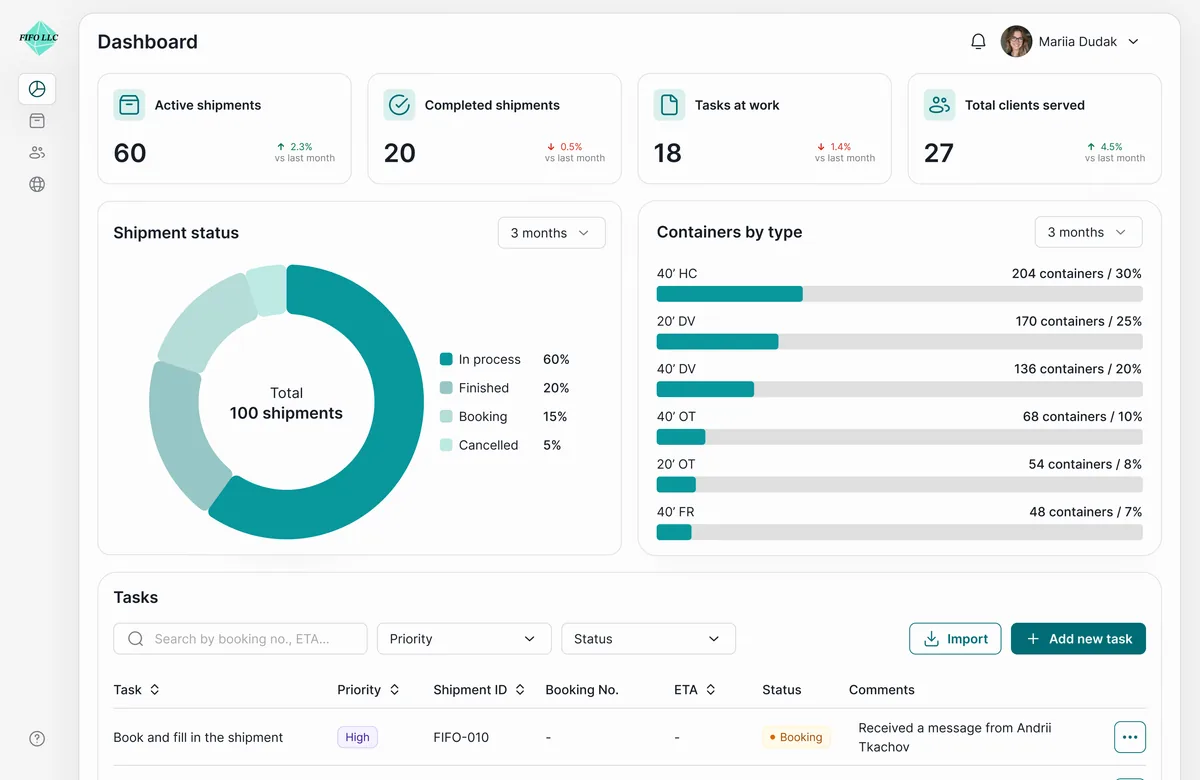Click the Active shipments value 60
The image size is (1200, 780).
coord(130,153)
